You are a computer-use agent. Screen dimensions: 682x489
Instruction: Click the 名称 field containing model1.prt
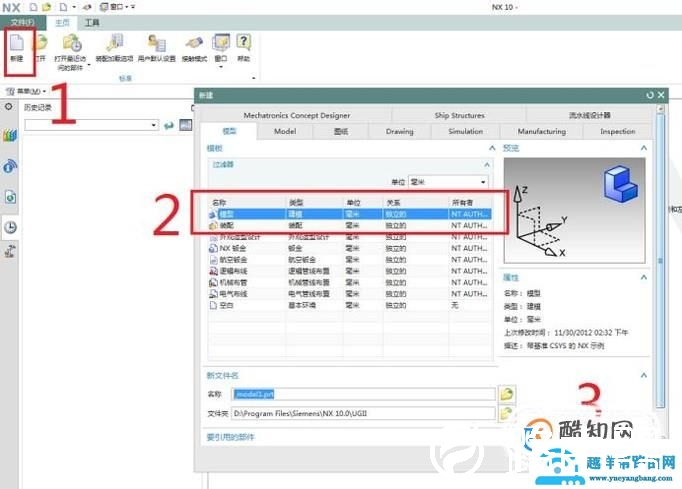pos(363,394)
